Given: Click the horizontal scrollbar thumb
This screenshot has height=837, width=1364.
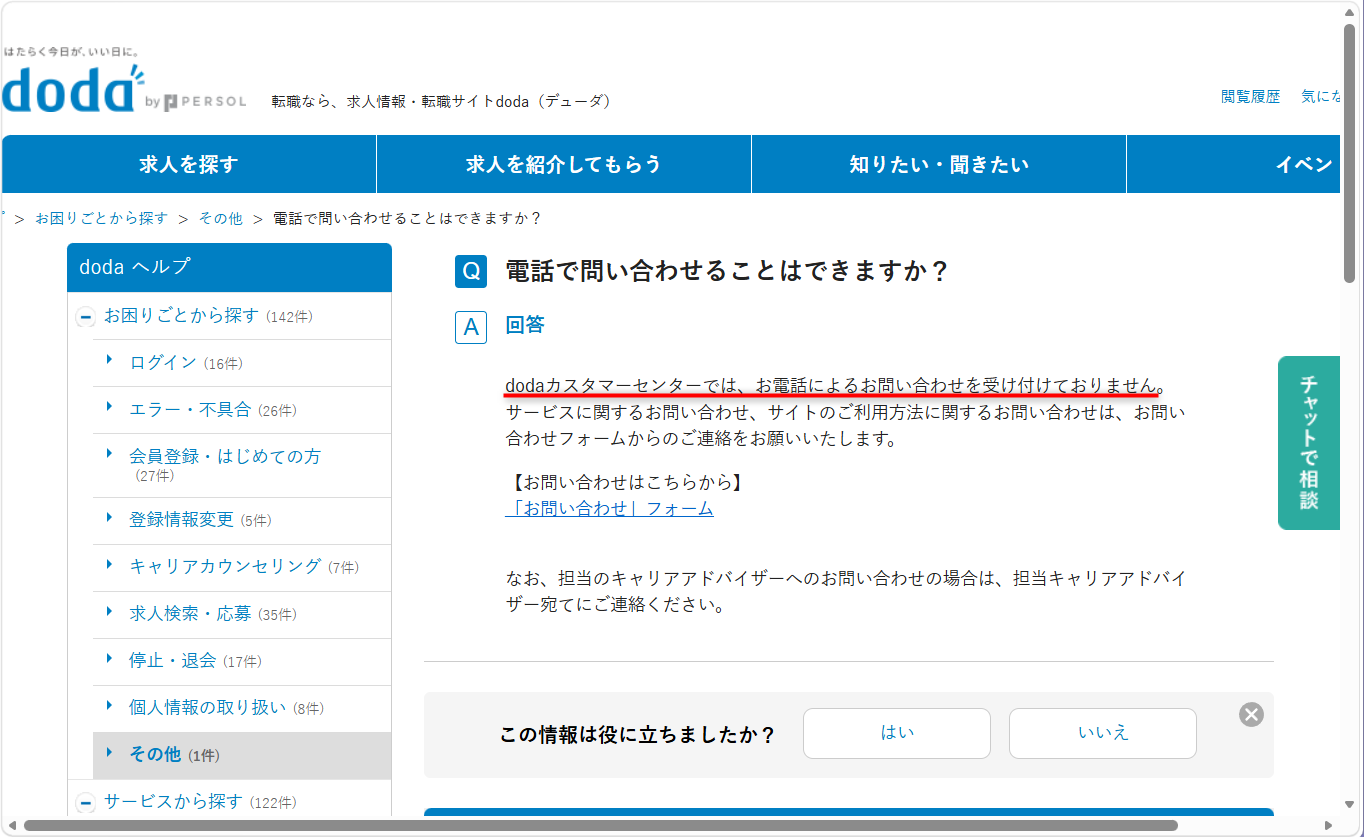Looking at the screenshot, I should 600,826.
